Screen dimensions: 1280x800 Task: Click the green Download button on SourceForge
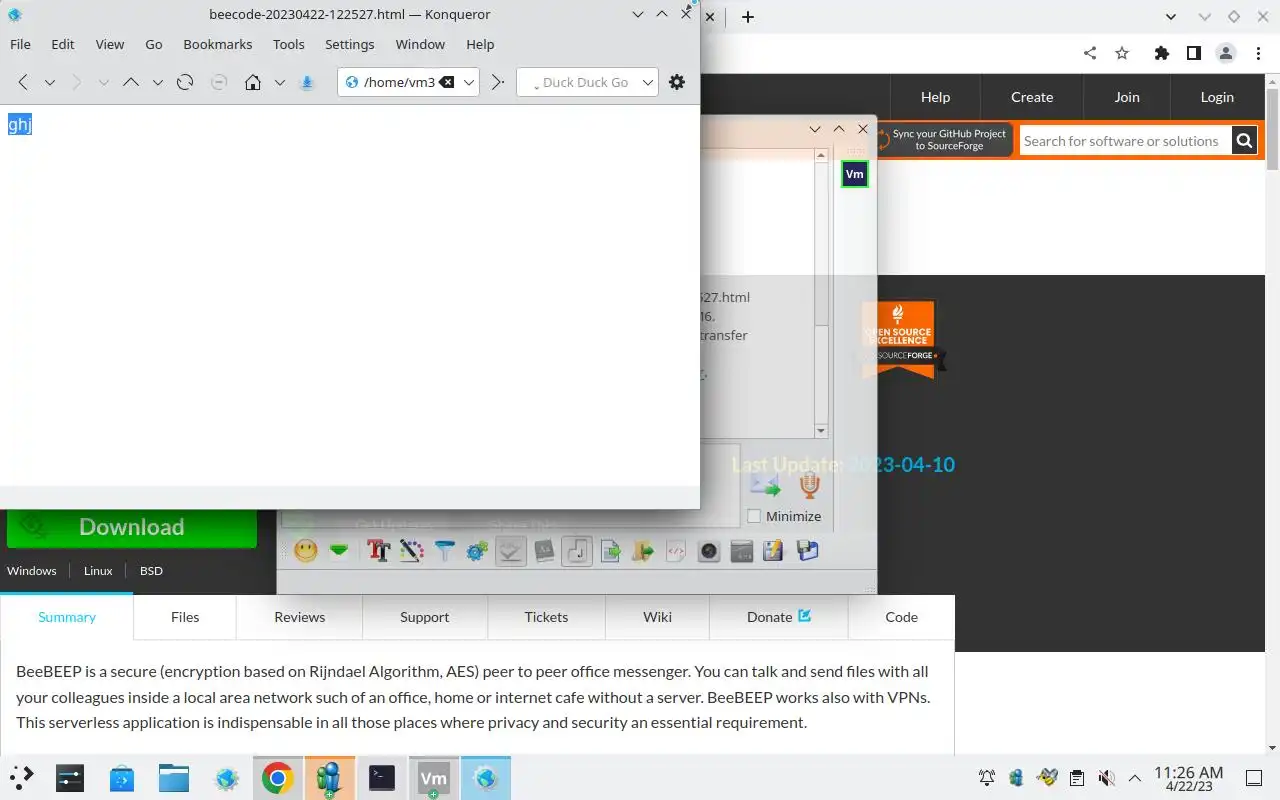[132, 527]
